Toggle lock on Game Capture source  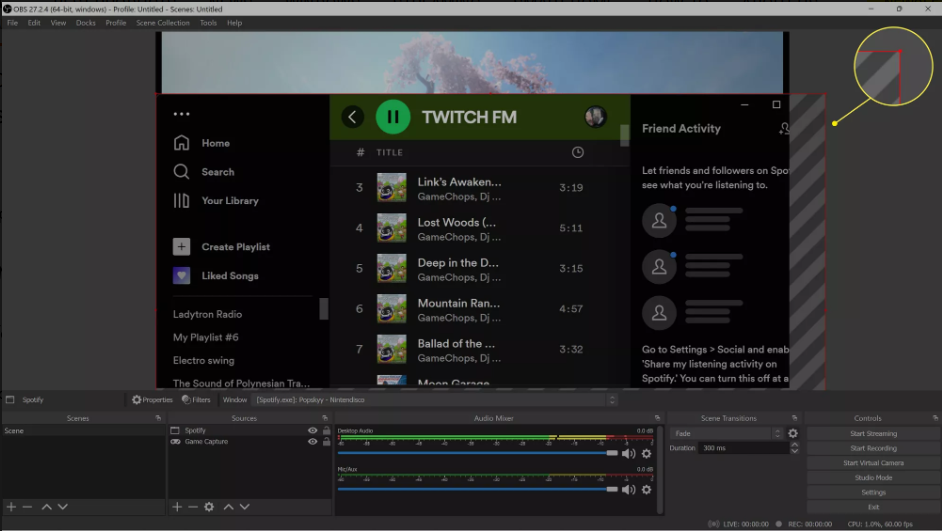[x=326, y=441]
